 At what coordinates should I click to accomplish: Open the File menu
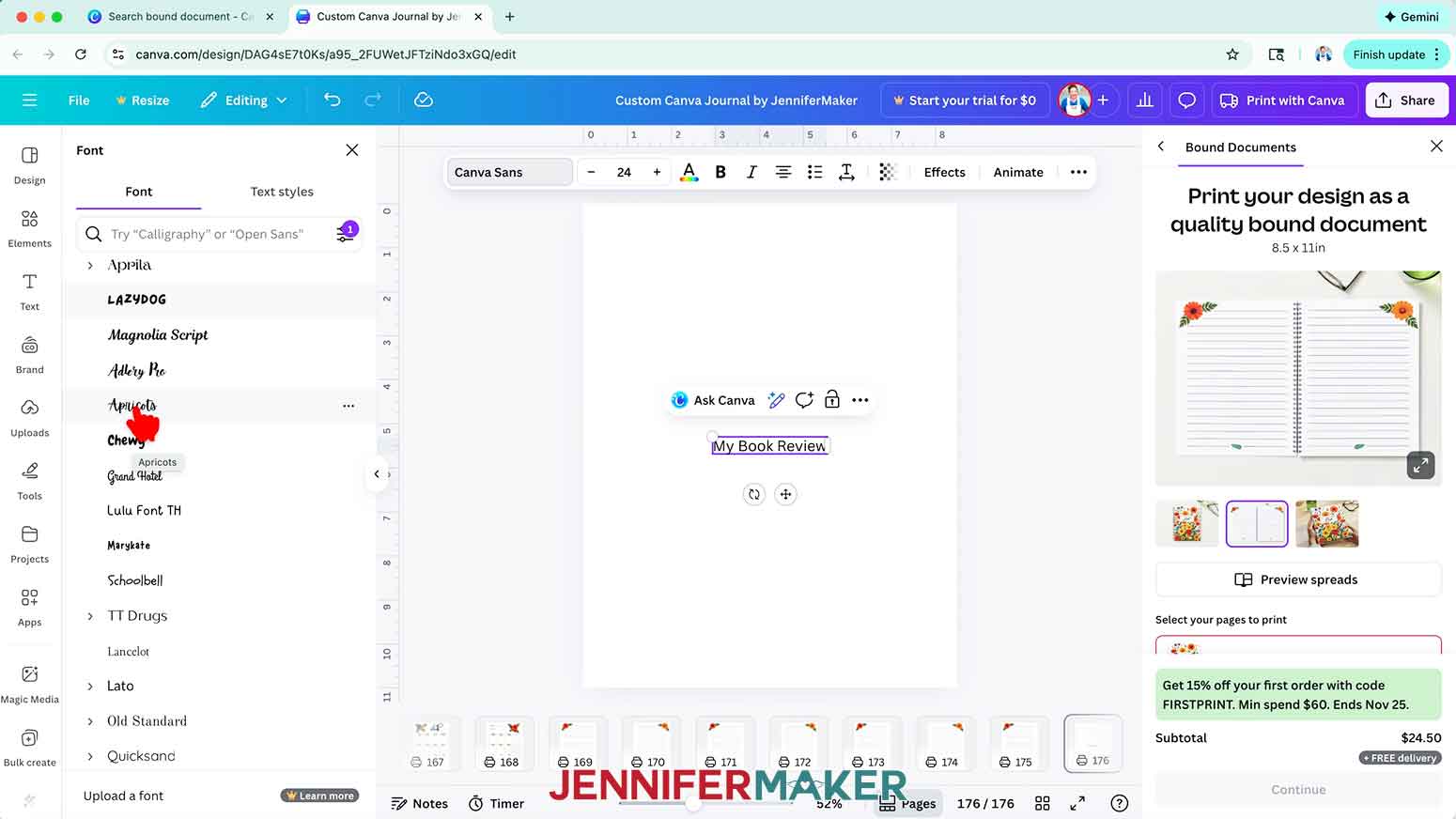[x=79, y=100]
